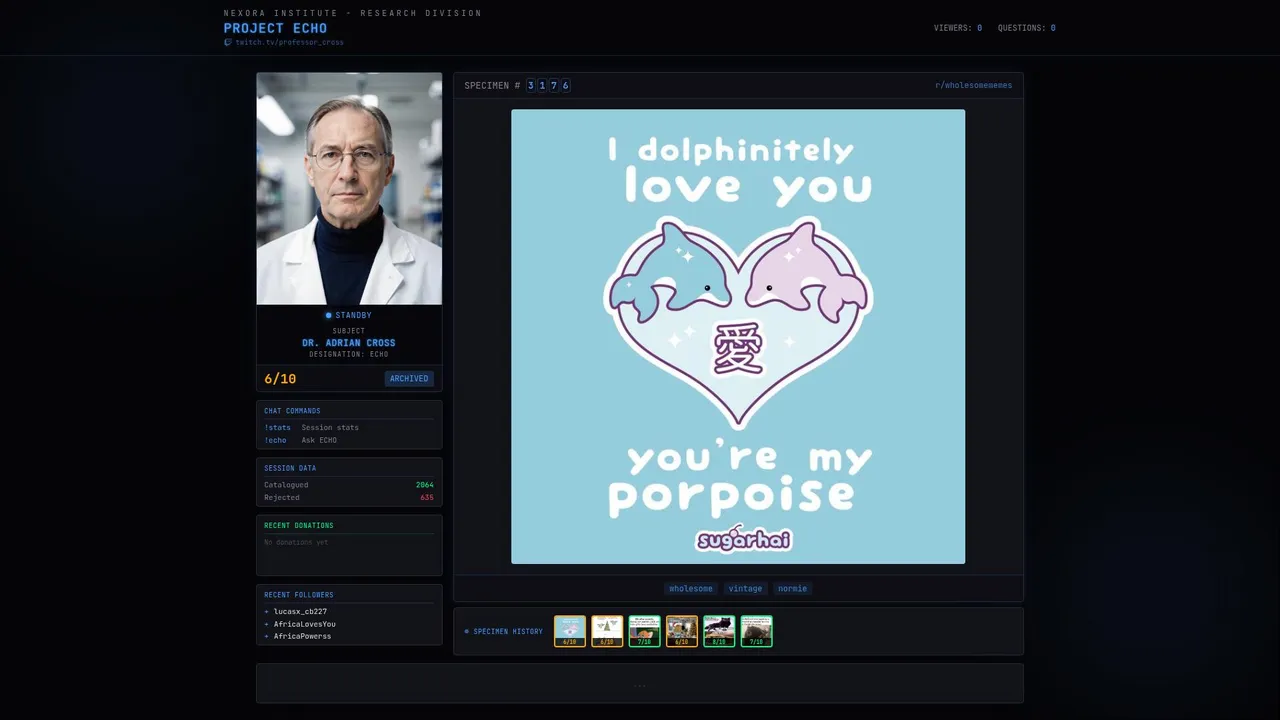This screenshot has width=1280, height=720.
Task: Click the Rejected value 635
Action: click(x=427, y=497)
